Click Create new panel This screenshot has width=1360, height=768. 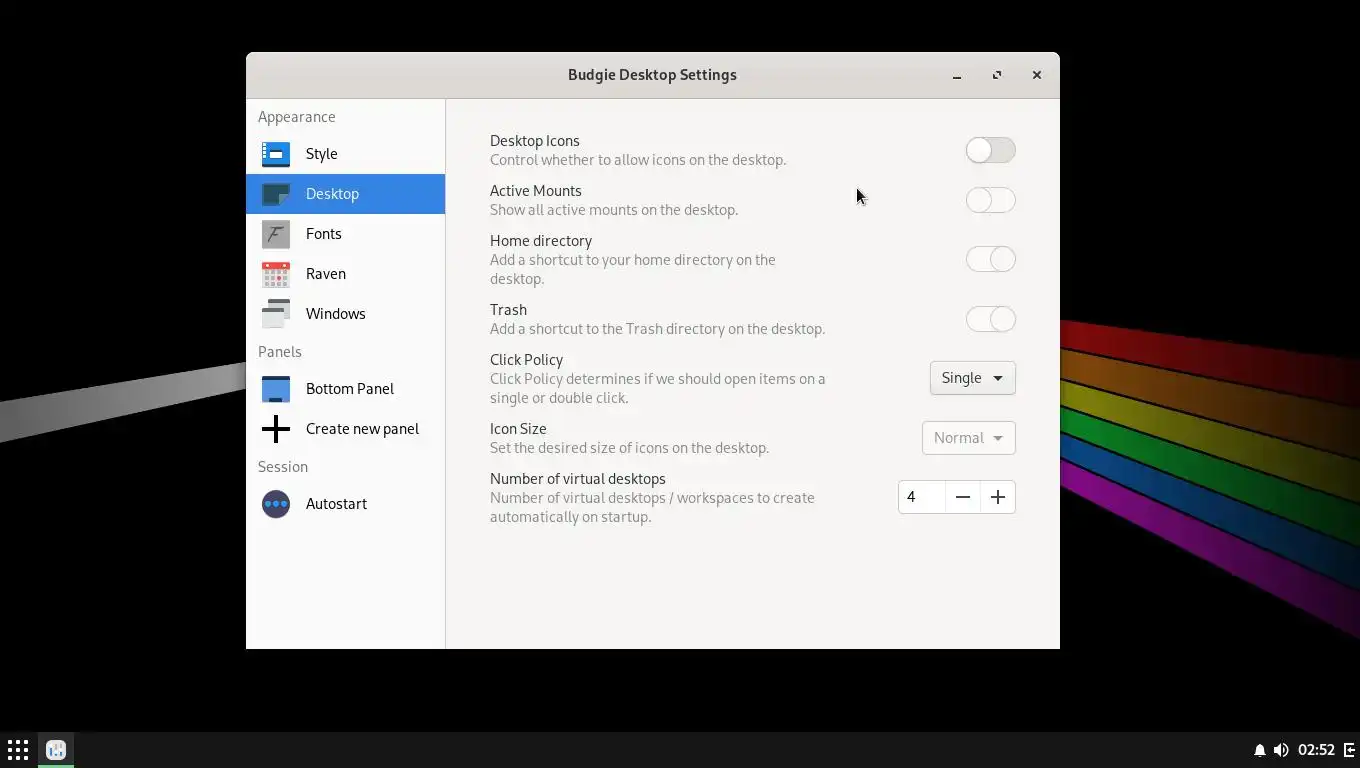345,429
